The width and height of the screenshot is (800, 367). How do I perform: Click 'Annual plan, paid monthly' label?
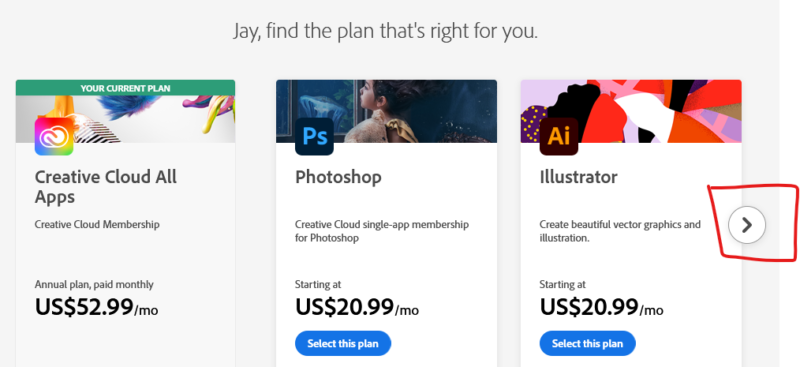pos(94,284)
